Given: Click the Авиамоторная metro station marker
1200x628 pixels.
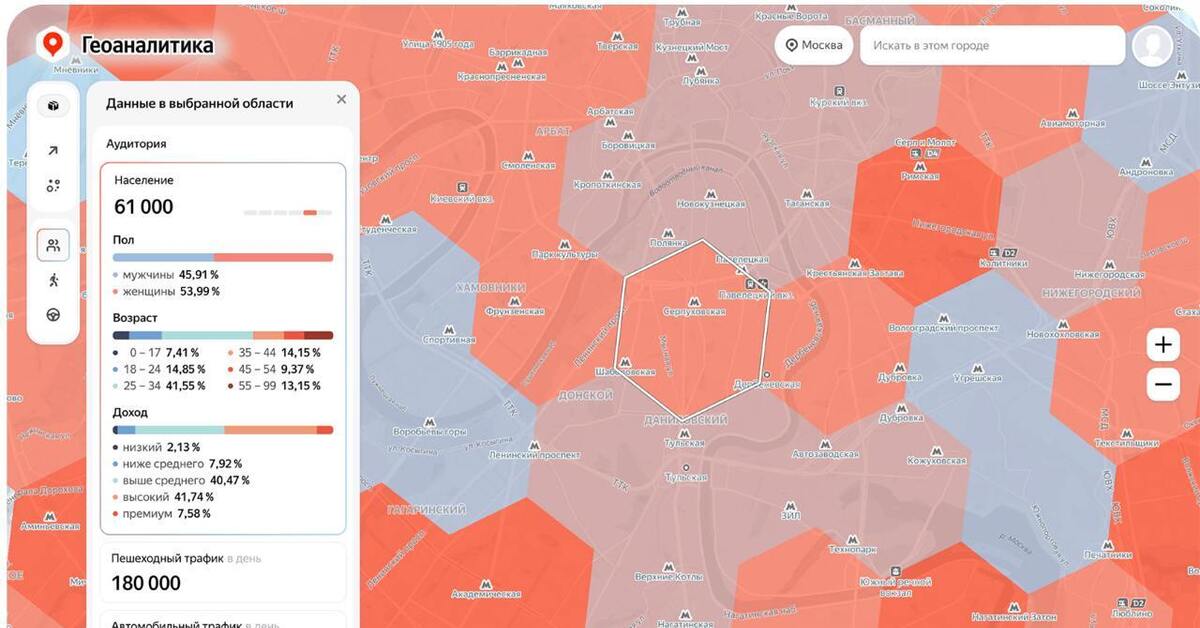Looking at the screenshot, I should coord(1073,112).
